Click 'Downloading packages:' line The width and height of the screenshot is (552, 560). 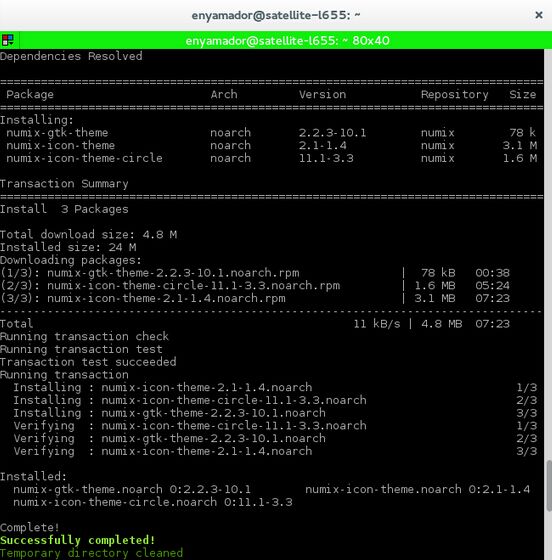coord(71,260)
